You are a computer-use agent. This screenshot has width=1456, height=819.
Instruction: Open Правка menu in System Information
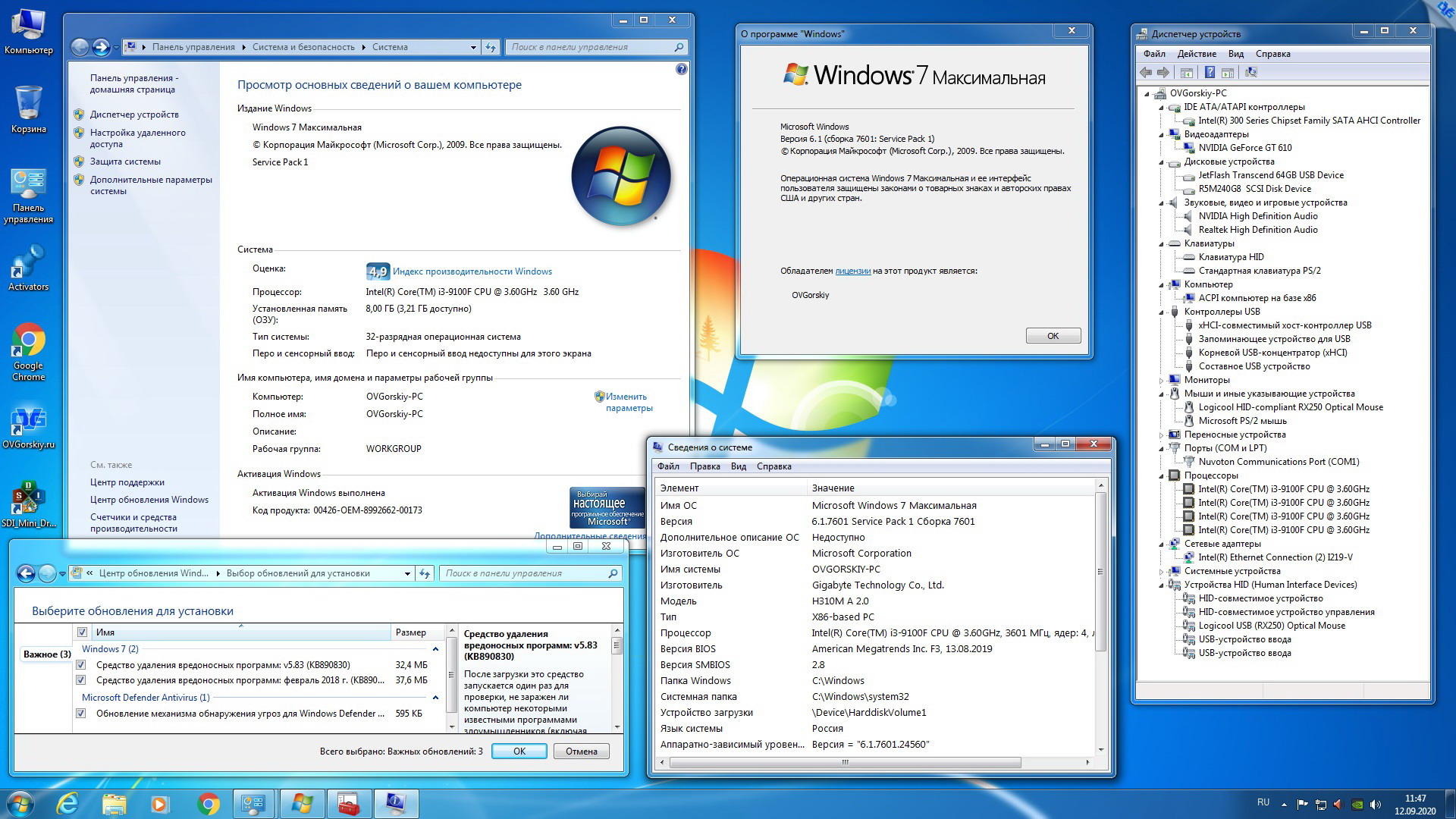705,466
